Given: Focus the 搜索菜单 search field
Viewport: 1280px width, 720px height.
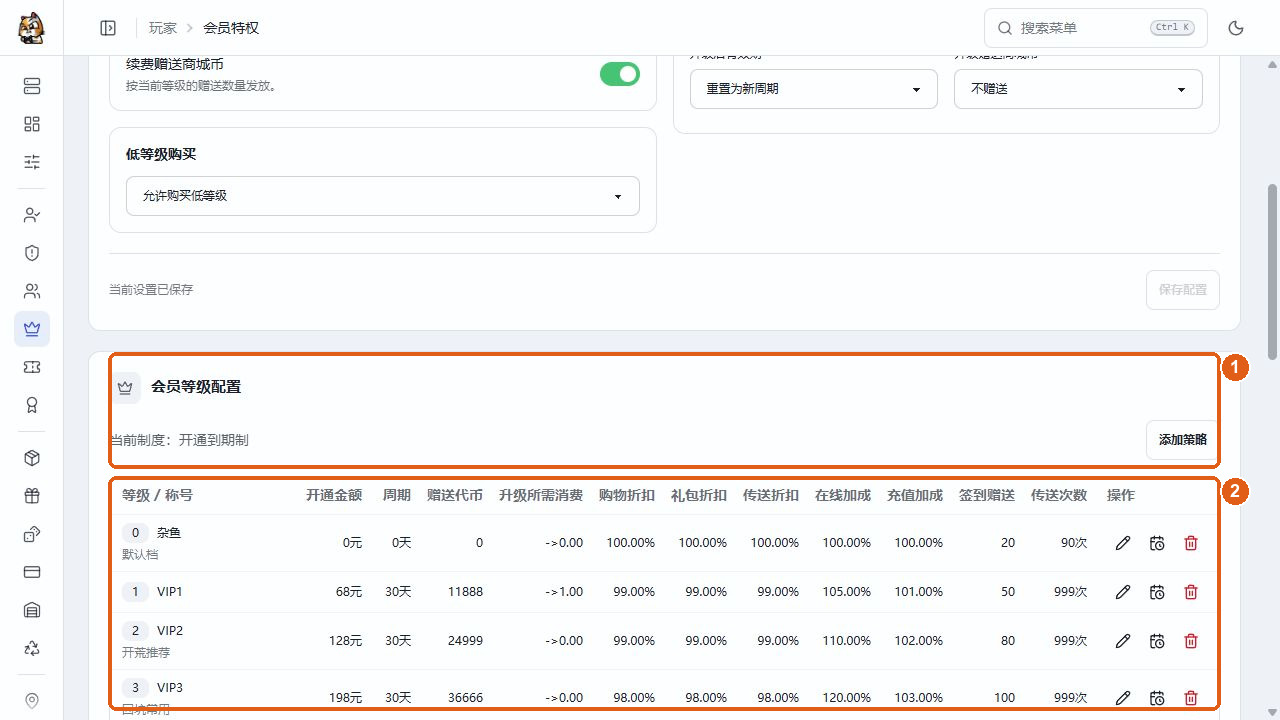Looking at the screenshot, I should (1096, 28).
